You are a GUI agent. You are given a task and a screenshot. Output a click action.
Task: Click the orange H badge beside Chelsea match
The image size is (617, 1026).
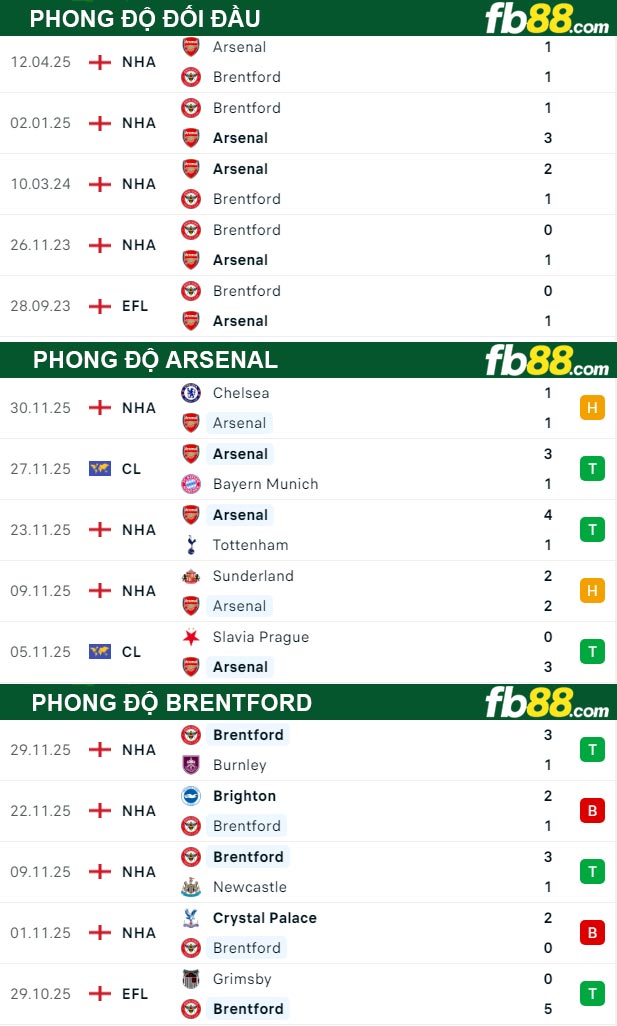pyautogui.click(x=592, y=408)
